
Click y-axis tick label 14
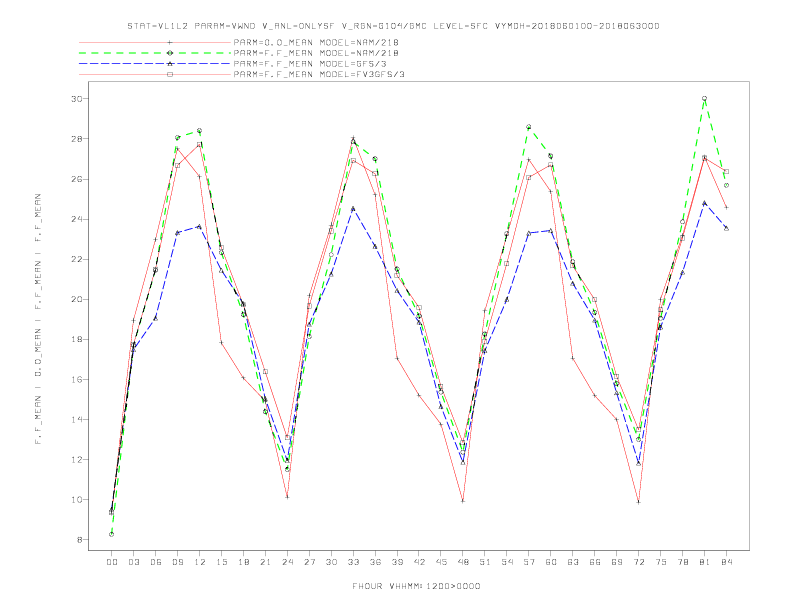[x=77, y=420]
